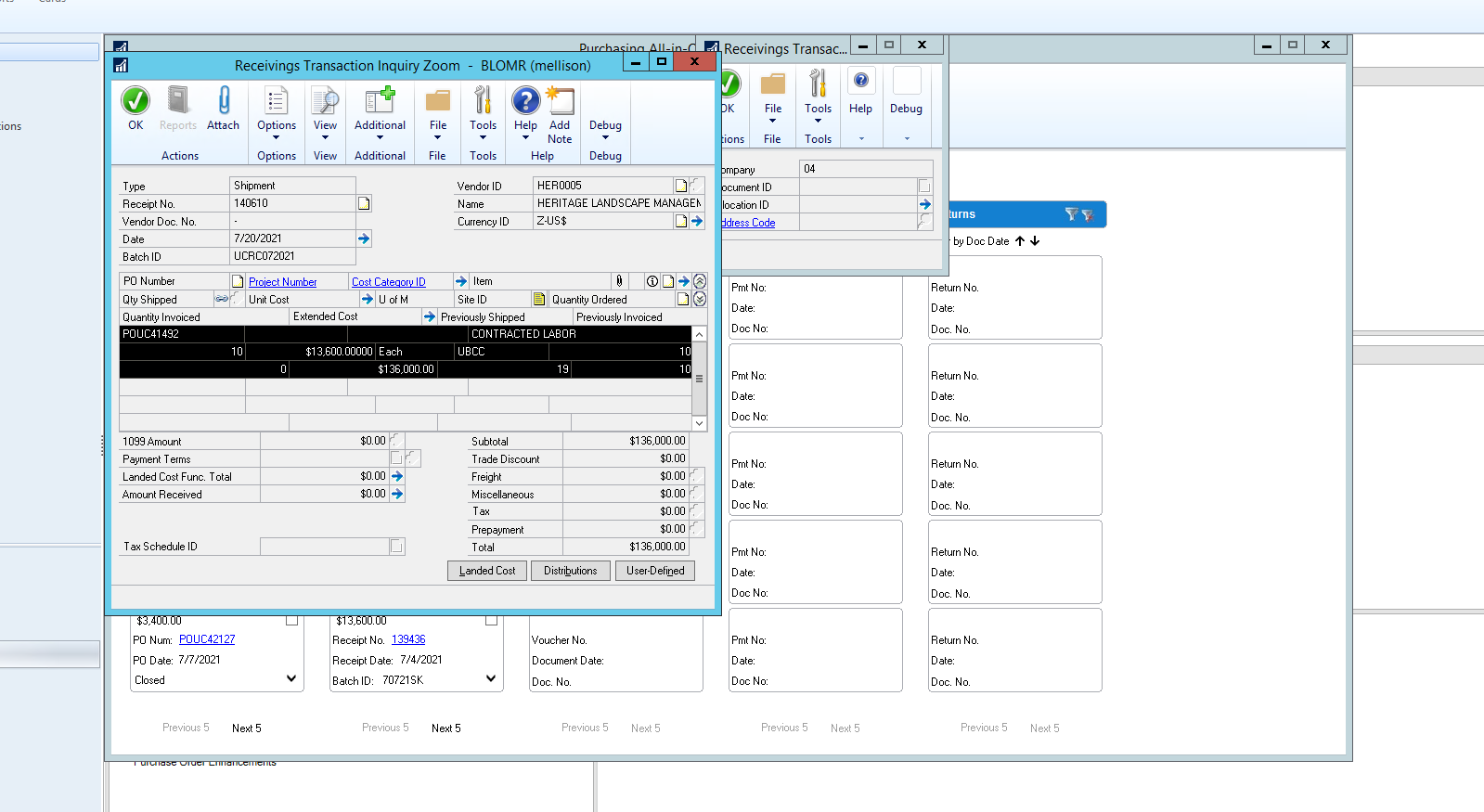1484x812 pixels.
Task: Open PO number POUC42127 link
Action: coord(207,639)
